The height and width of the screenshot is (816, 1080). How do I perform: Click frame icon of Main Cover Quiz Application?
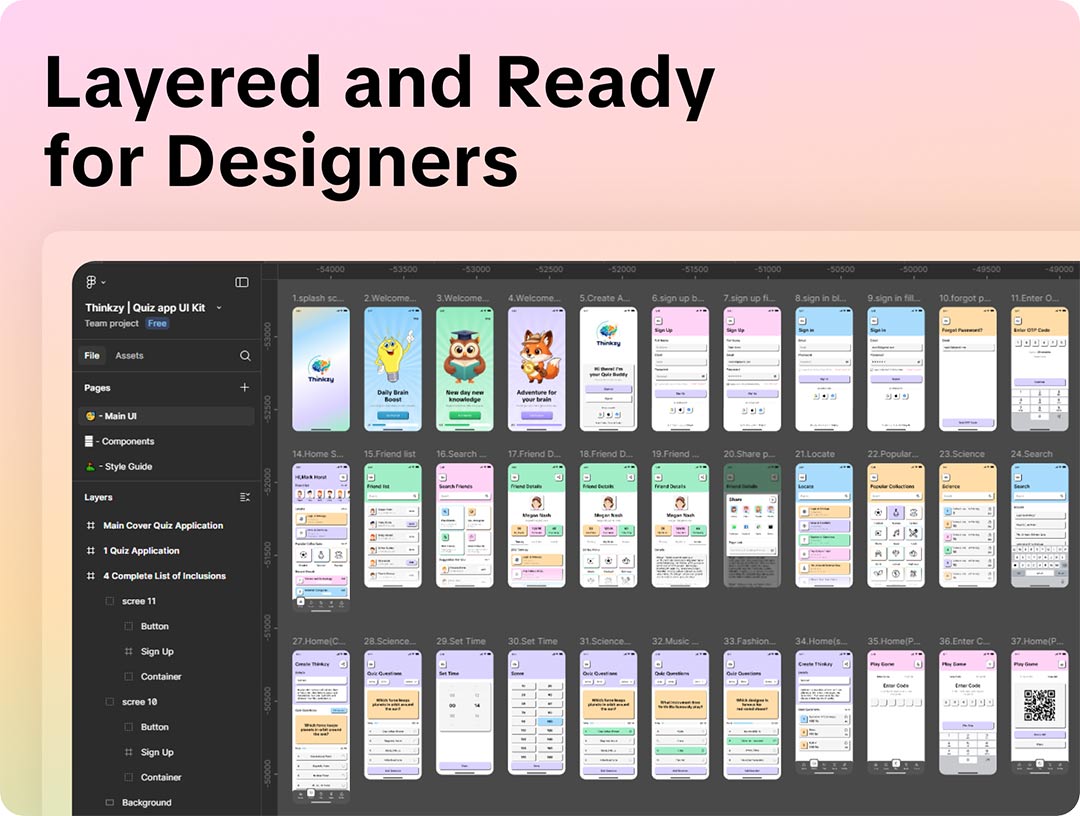(90, 526)
